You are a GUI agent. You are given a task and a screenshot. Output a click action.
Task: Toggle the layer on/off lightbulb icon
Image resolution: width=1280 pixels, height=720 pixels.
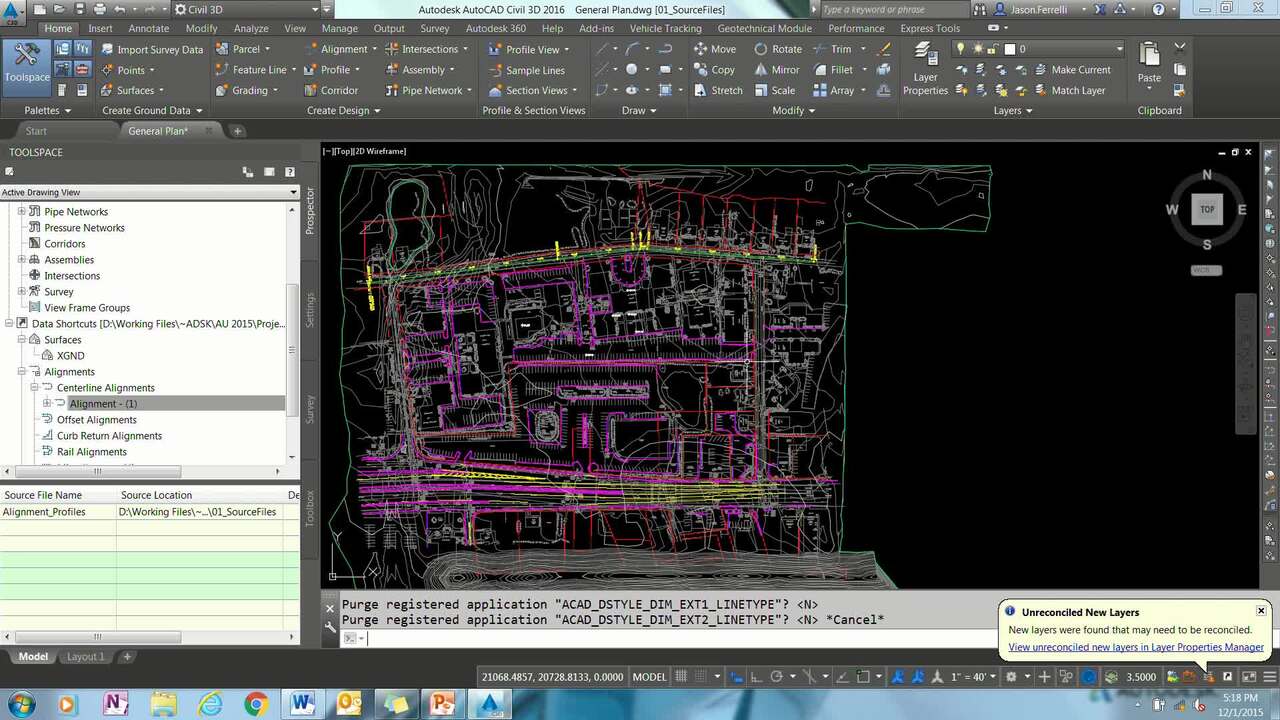click(961, 49)
